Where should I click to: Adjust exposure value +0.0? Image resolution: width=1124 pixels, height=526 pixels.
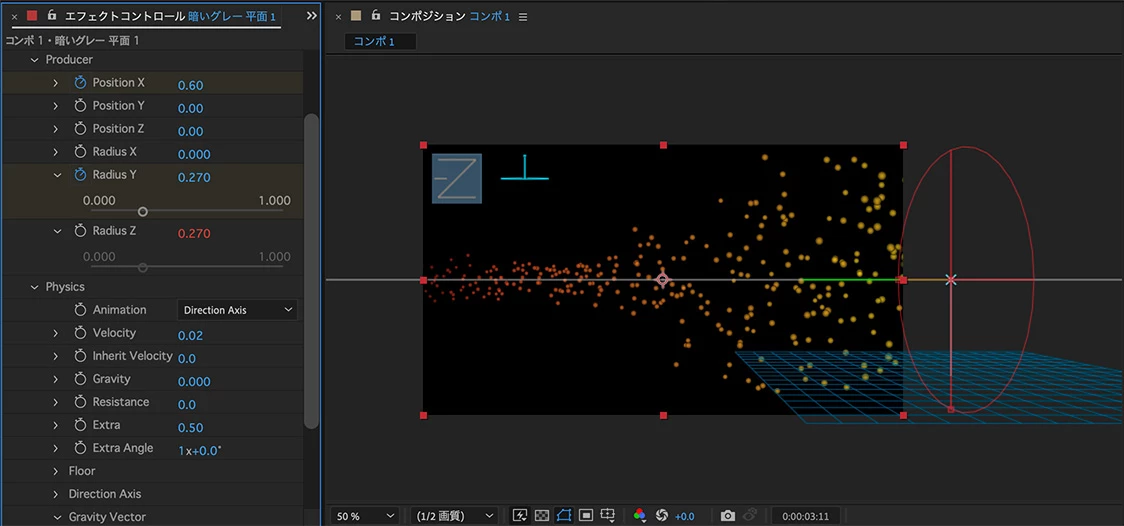click(x=685, y=516)
